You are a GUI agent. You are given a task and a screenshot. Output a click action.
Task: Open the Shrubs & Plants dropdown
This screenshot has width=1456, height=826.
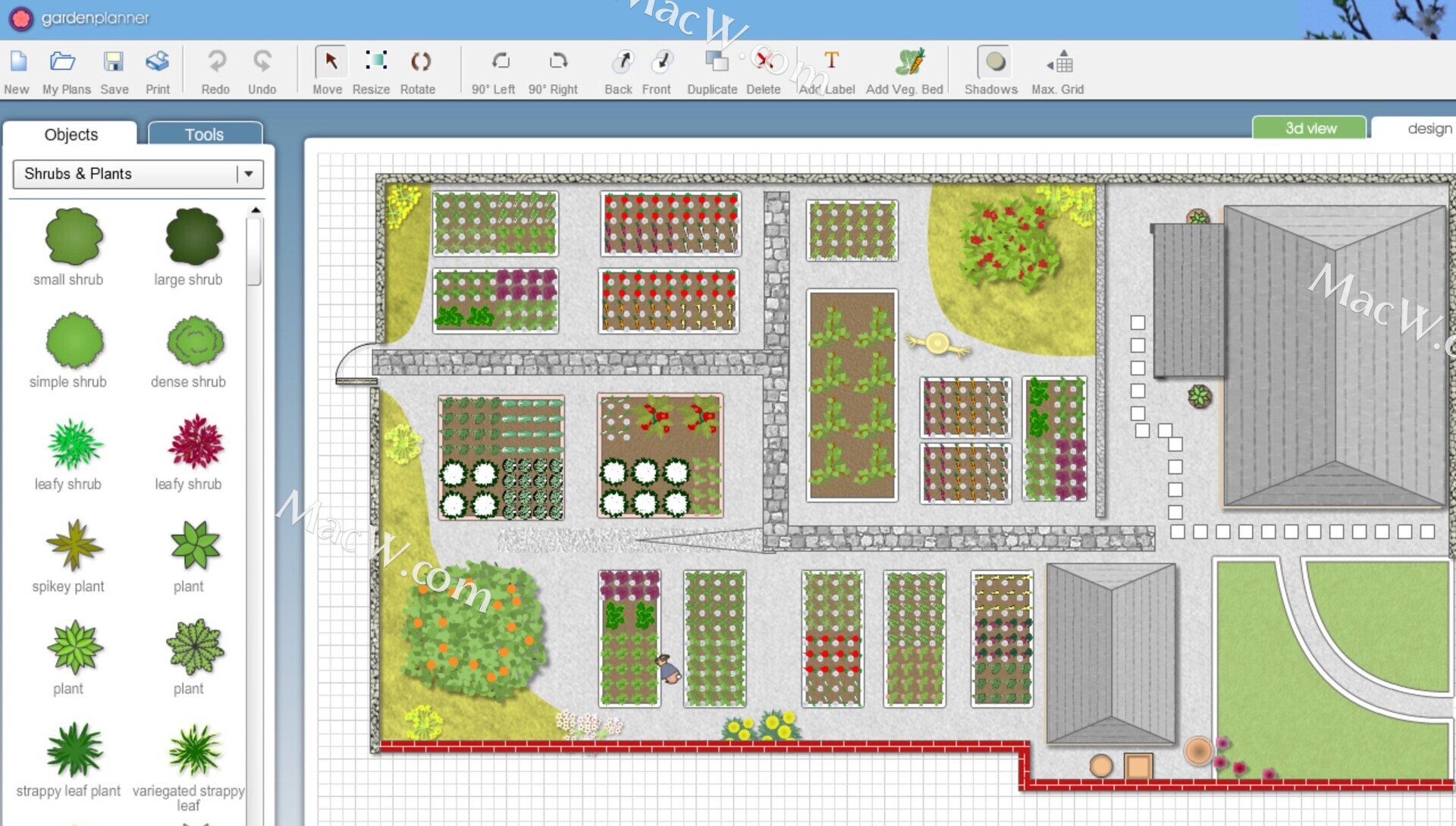pyautogui.click(x=248, y=174)
